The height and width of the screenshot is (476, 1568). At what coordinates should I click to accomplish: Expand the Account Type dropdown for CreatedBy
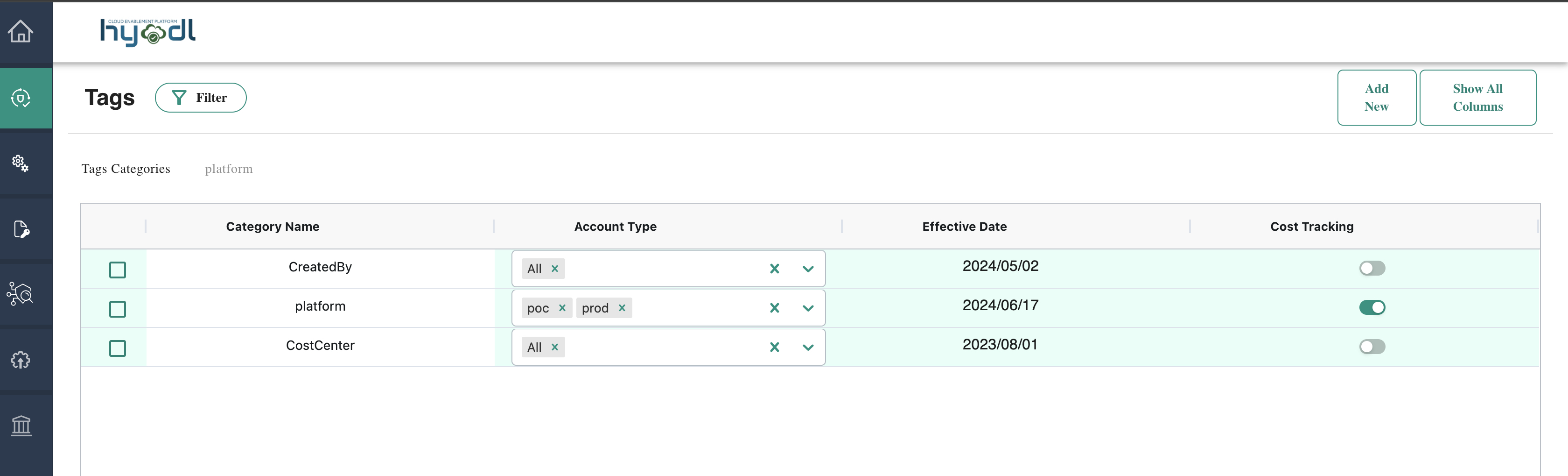point(808,268)
